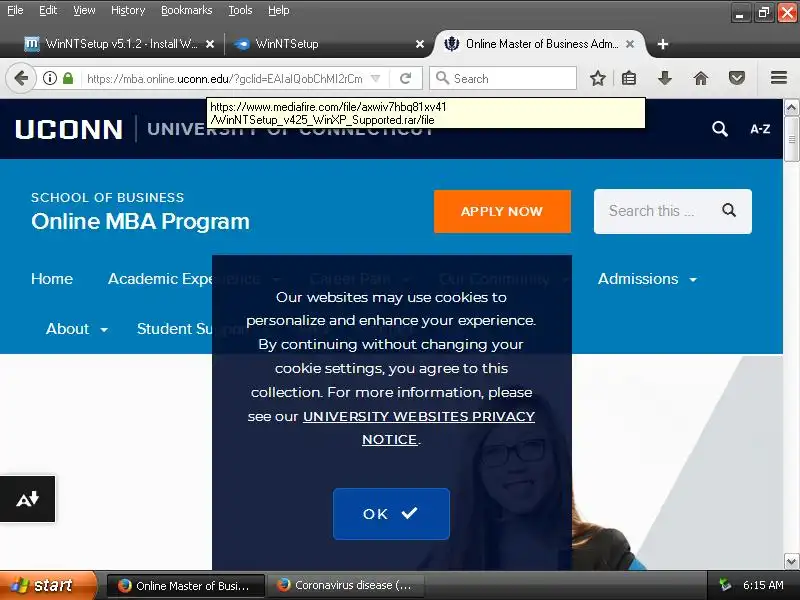
Task: Click the Pocket save icon
Action: pyautogui.click(x=737, y=79)
